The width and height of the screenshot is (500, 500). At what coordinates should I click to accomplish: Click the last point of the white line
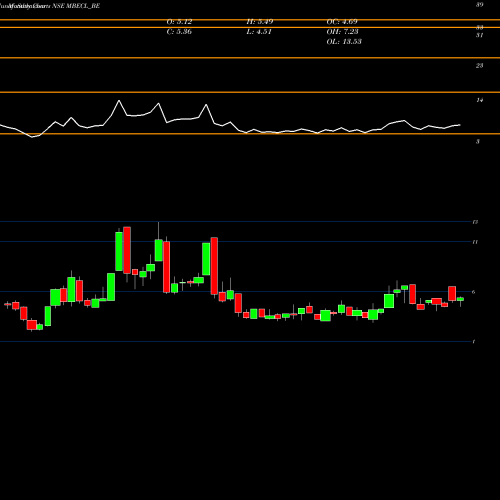460,125
